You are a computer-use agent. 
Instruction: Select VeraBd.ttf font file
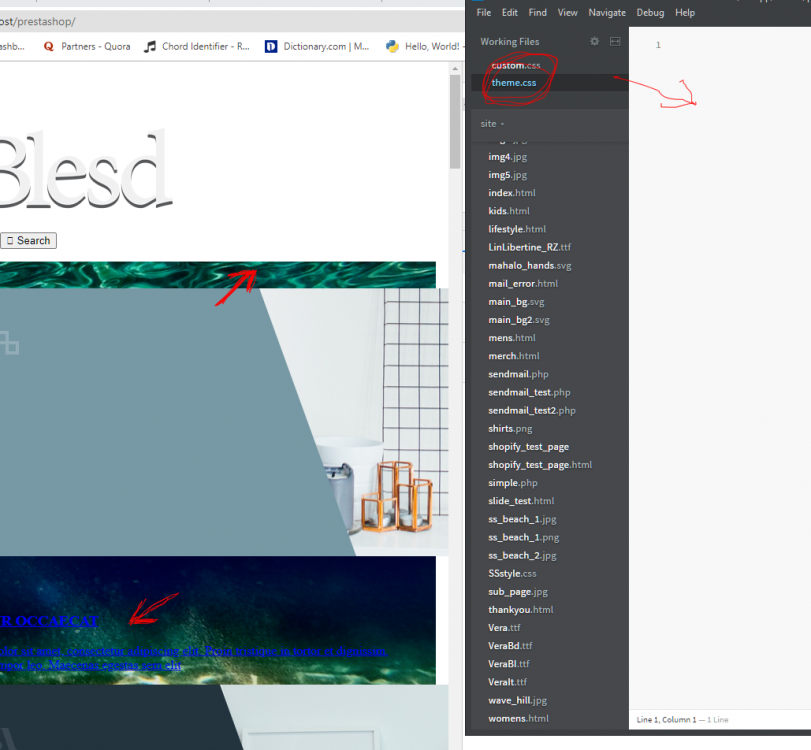510,646
